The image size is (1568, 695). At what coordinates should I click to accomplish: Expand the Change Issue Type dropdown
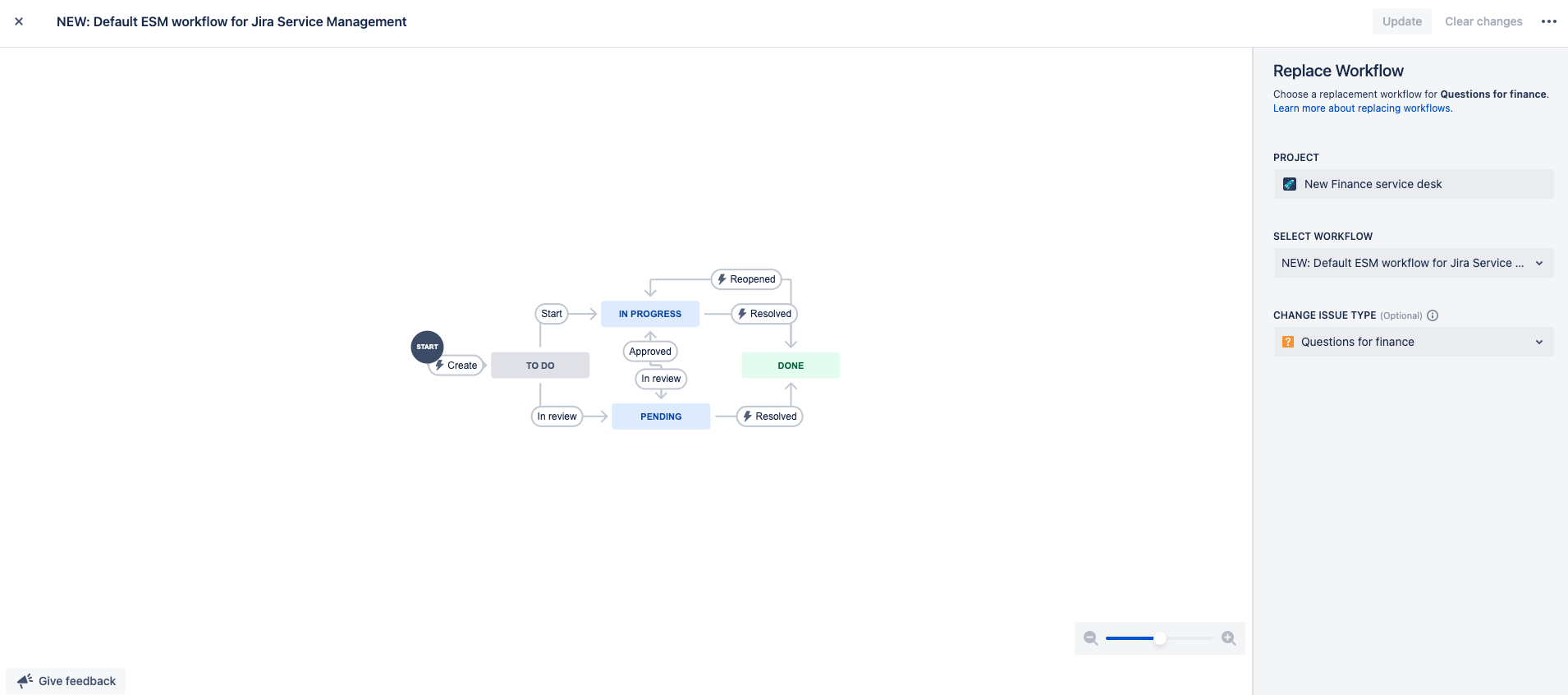tap(1414, 342)
